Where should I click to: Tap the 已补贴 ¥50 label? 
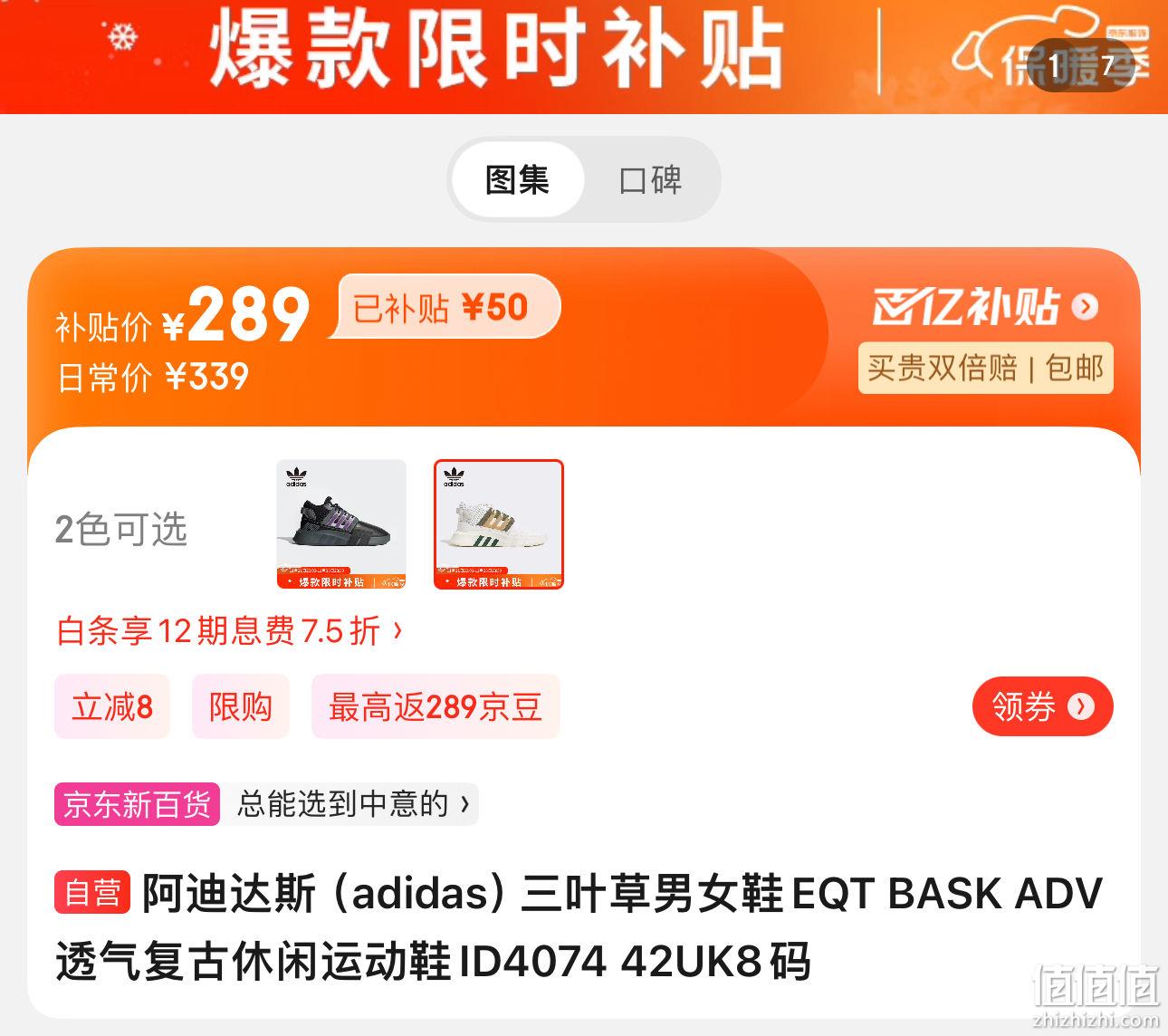tap(442, 307)
